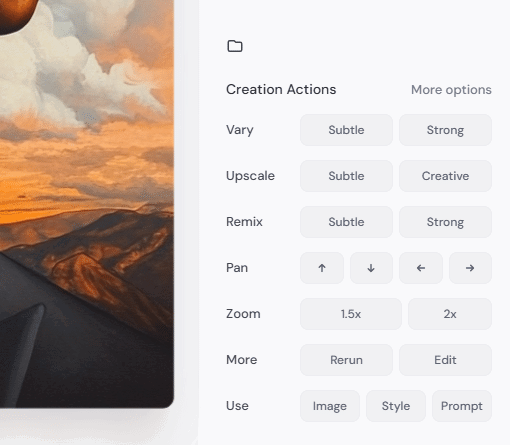Open More options link
Image resolution: width=510 pixels, height=445 pixels.
tap(451, 90)
